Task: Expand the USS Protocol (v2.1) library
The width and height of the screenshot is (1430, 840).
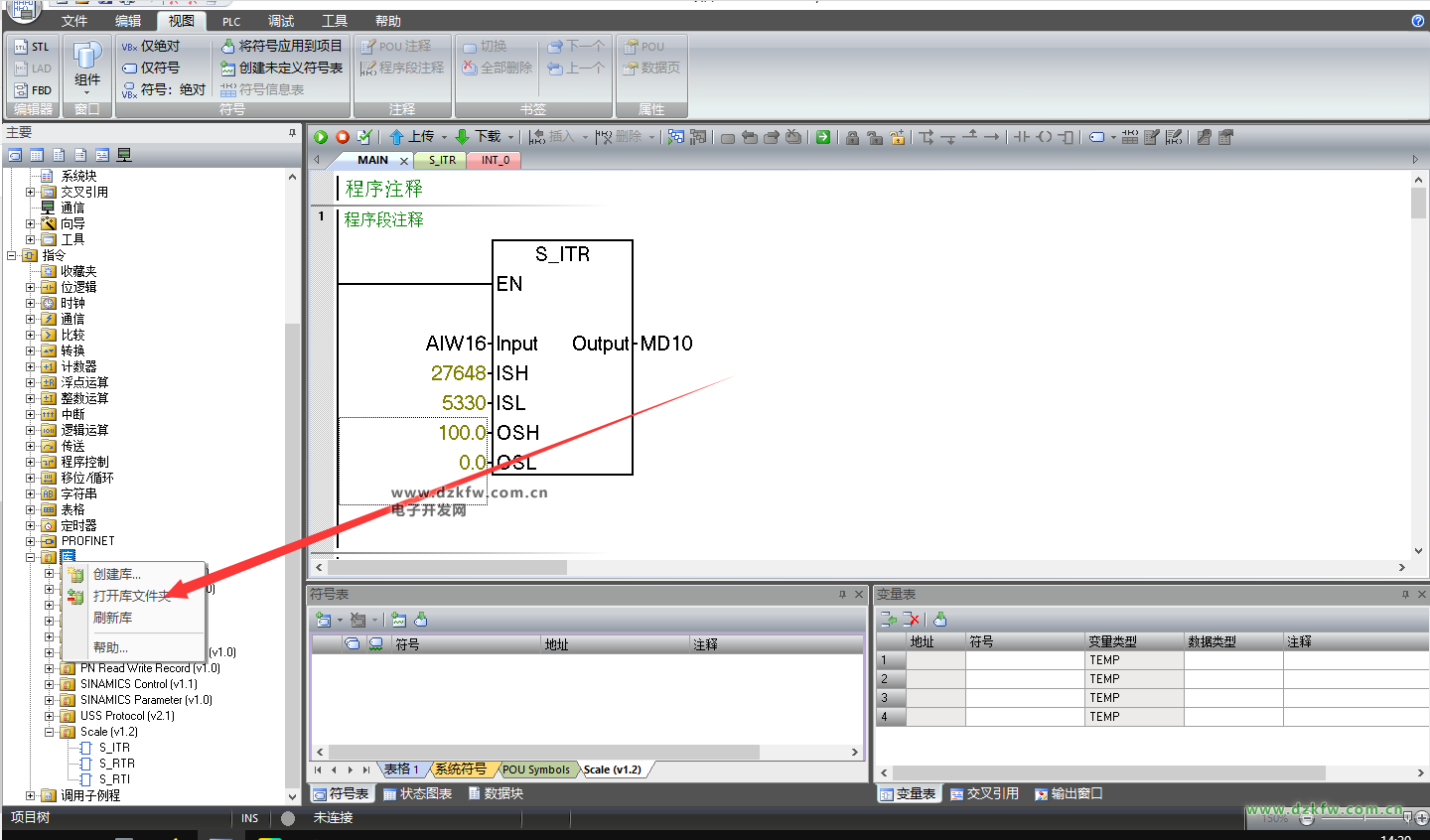Action: pos(50,716)
